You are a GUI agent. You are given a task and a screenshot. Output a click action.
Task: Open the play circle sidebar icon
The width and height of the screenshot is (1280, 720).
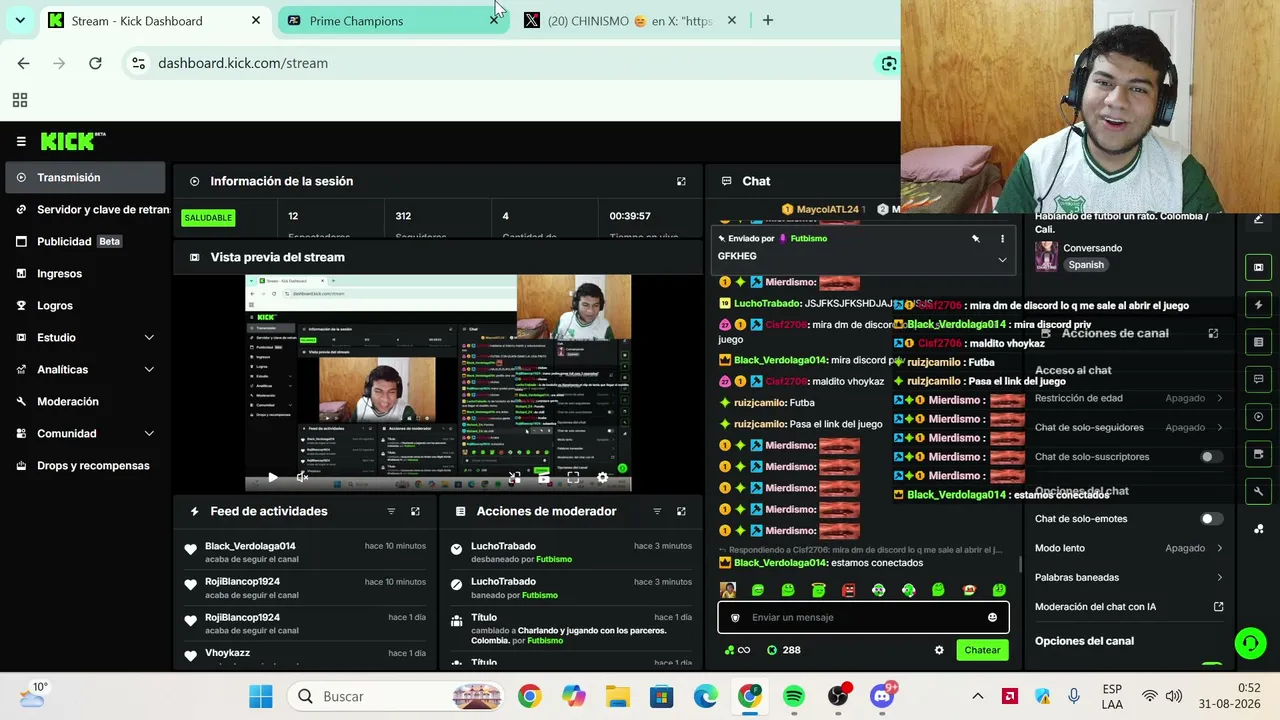pos(1258,416)
